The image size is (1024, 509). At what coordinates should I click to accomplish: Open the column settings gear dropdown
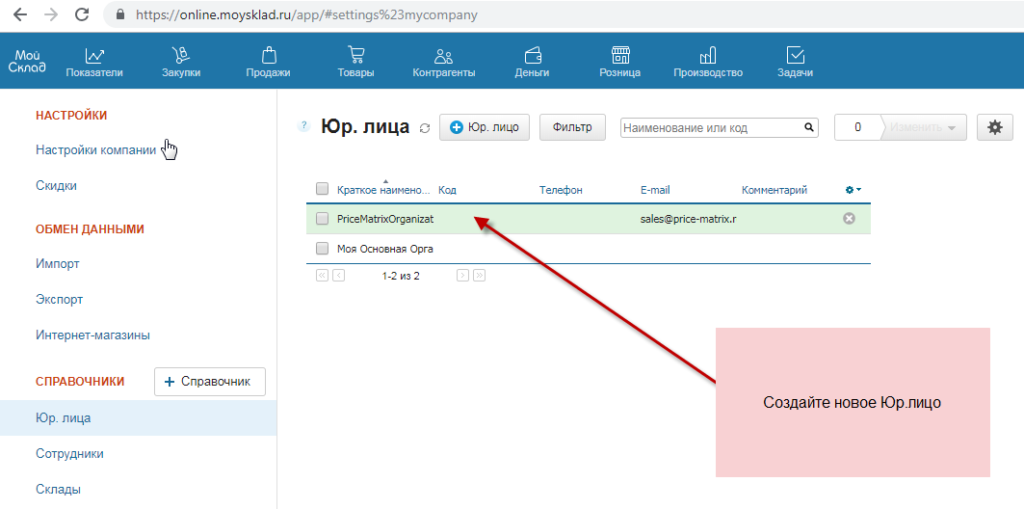click(x=853, y=189)
